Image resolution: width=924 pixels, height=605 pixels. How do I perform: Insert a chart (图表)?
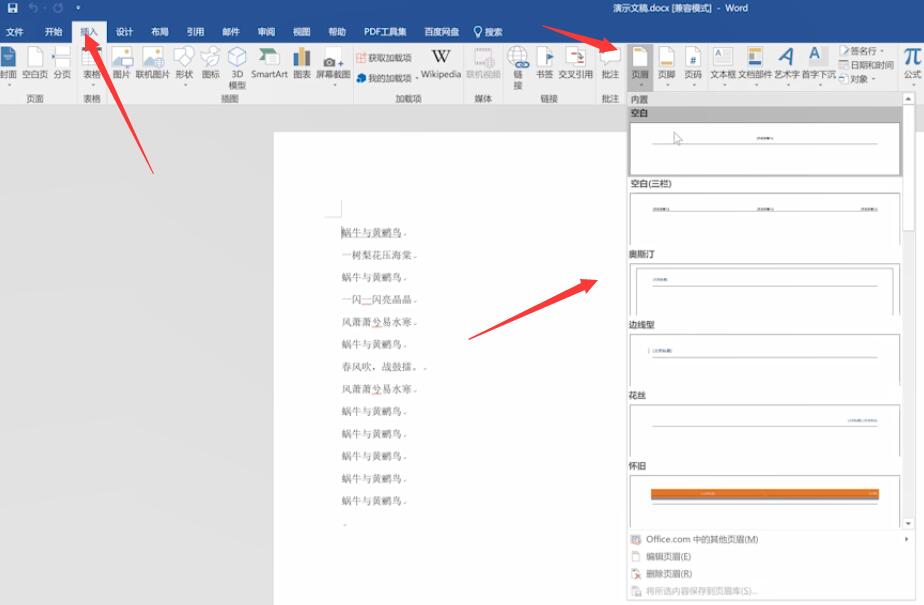click(302, 64)
